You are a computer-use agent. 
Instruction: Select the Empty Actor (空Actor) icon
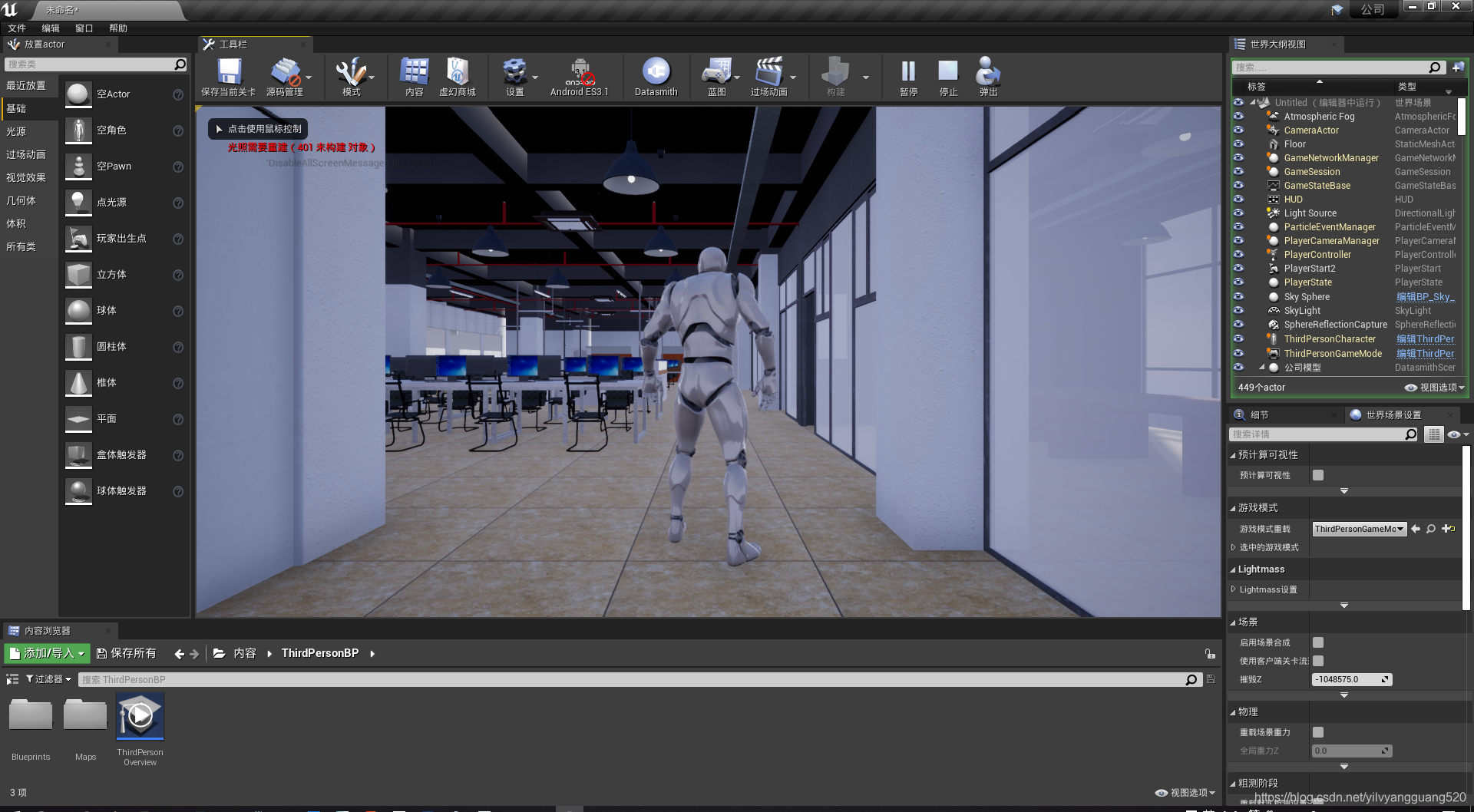point(78,94)
